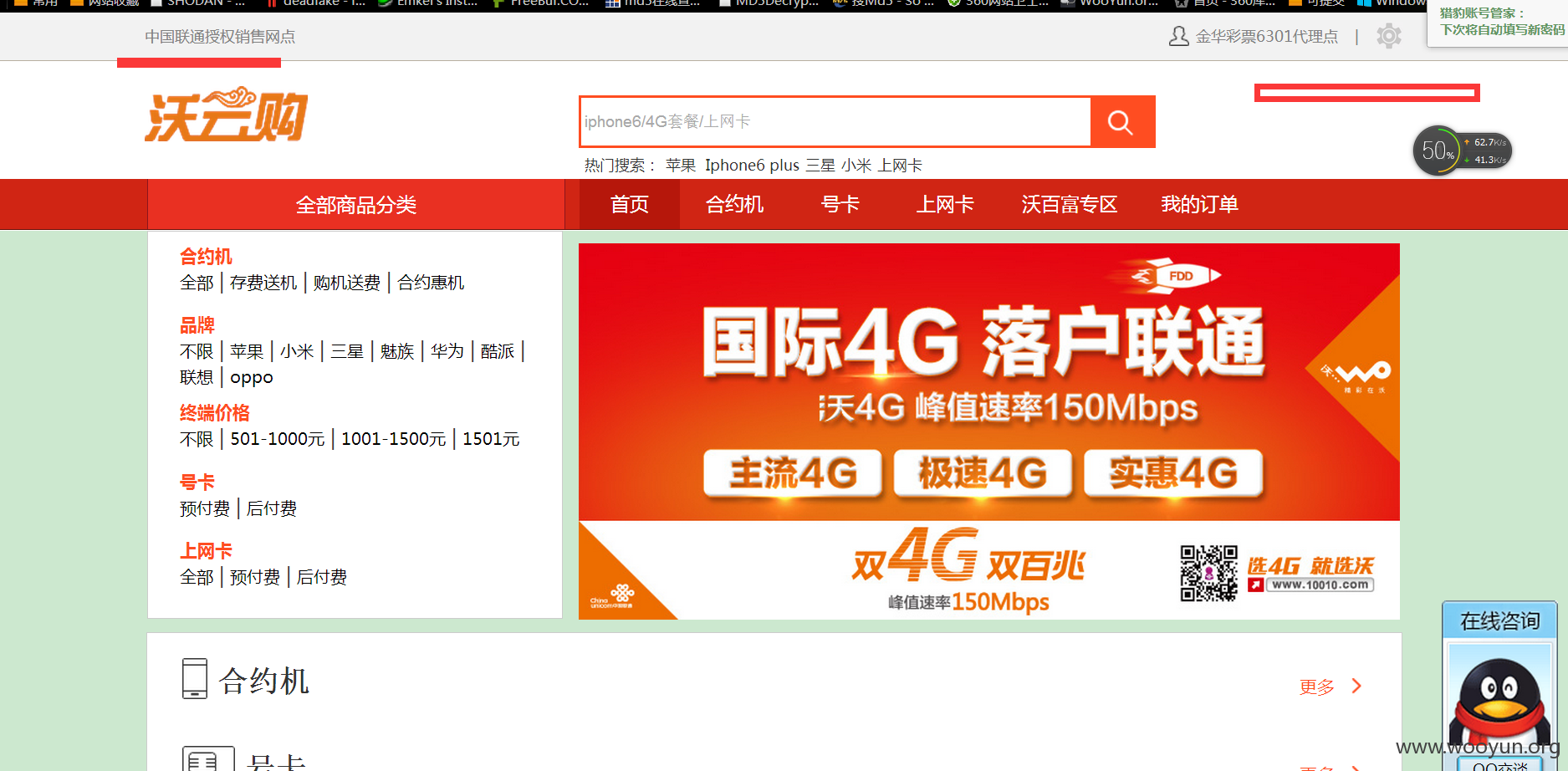The width and height of the screenshot is (1568, 771).
Task: Click hot search term 三星
Action: tap(820, 166)
